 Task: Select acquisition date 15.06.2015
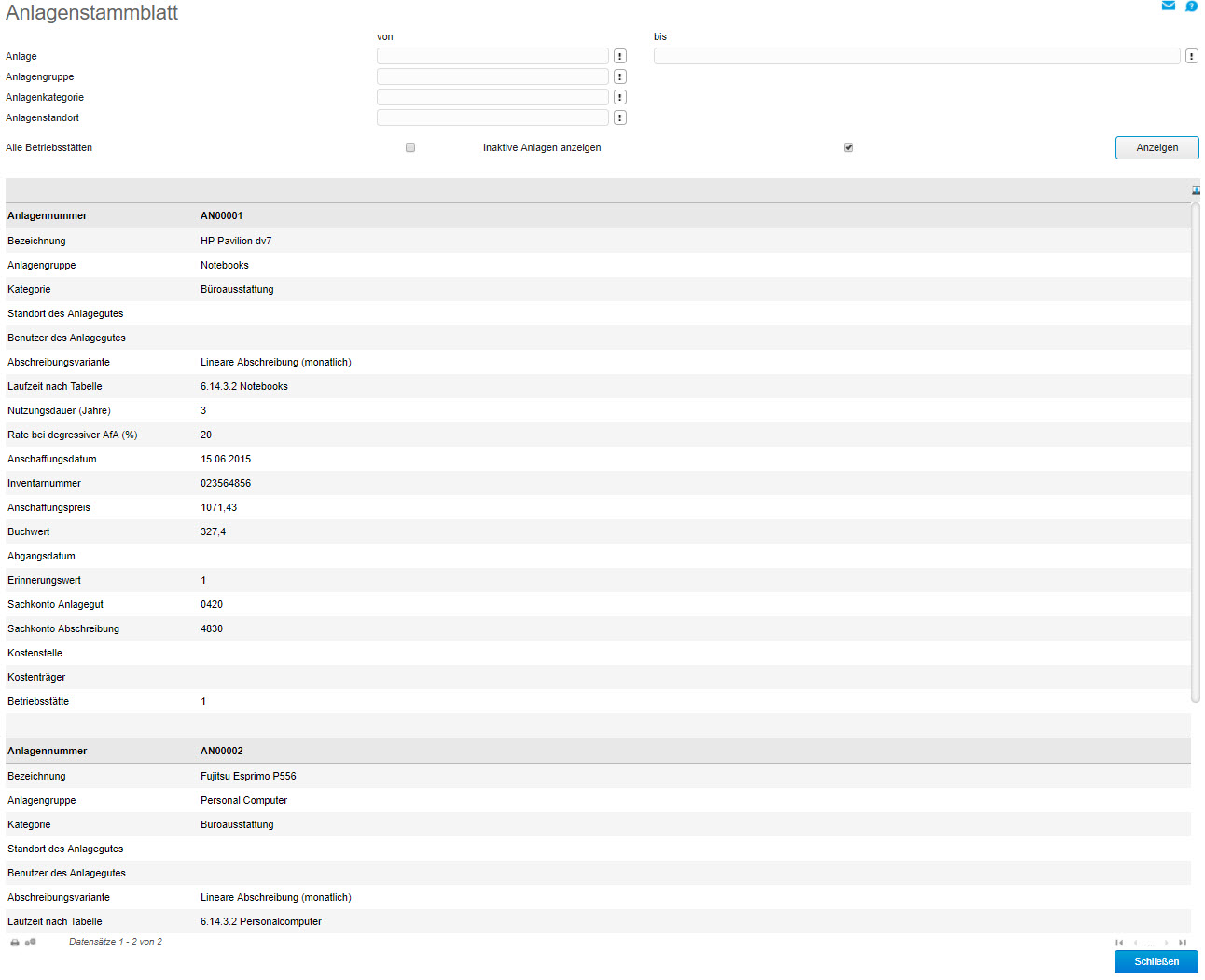(x=226, y=459)
